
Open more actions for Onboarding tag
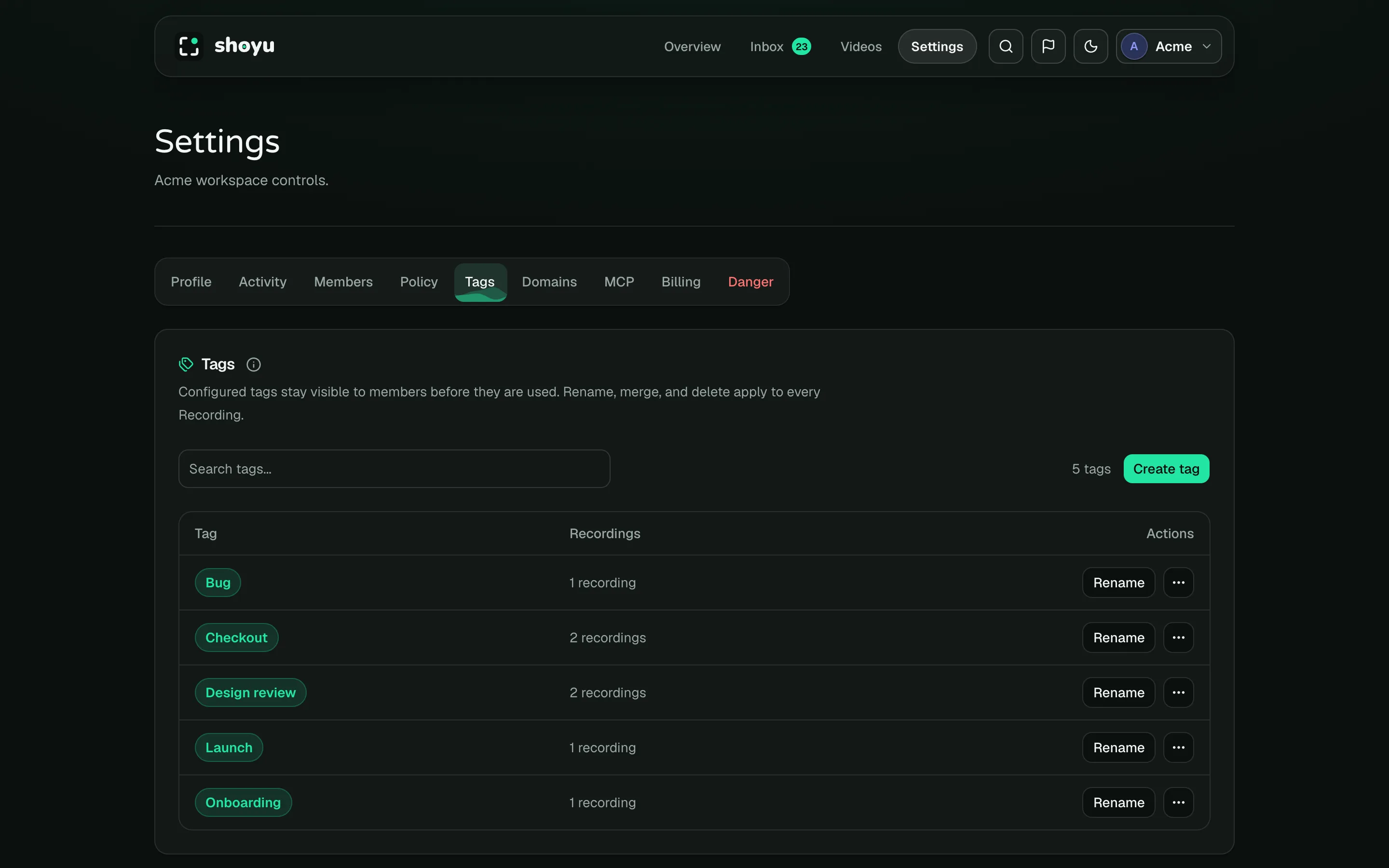1178,802
